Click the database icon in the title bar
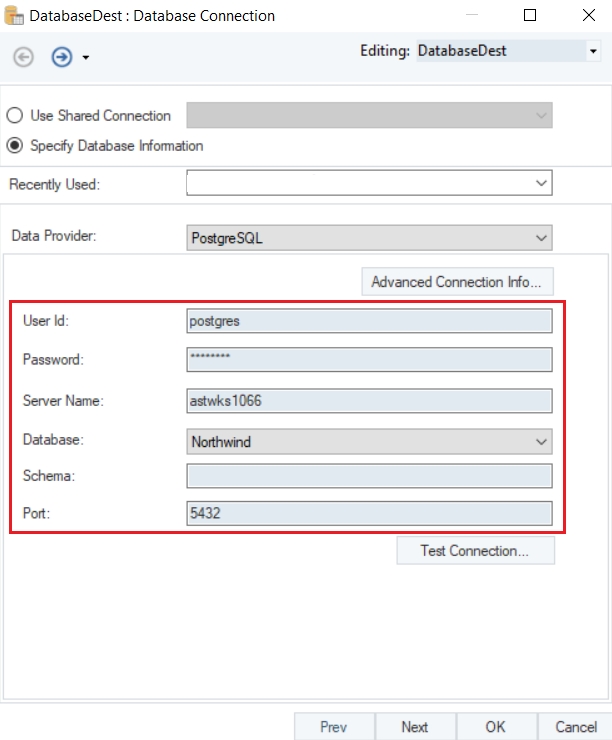The width and height of the screenshot is (612, 740). pos(15,15)
